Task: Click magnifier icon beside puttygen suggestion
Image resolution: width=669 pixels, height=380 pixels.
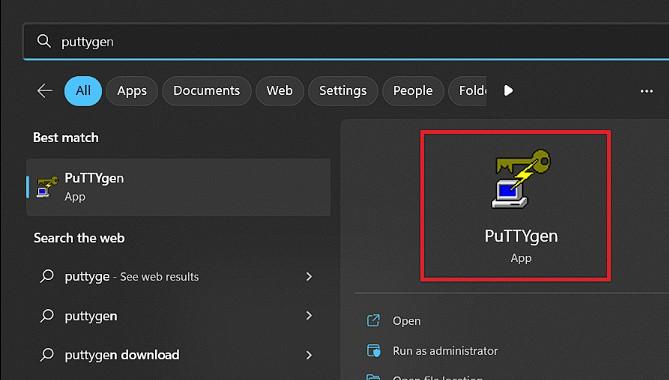Action: [x=47, y=316]
